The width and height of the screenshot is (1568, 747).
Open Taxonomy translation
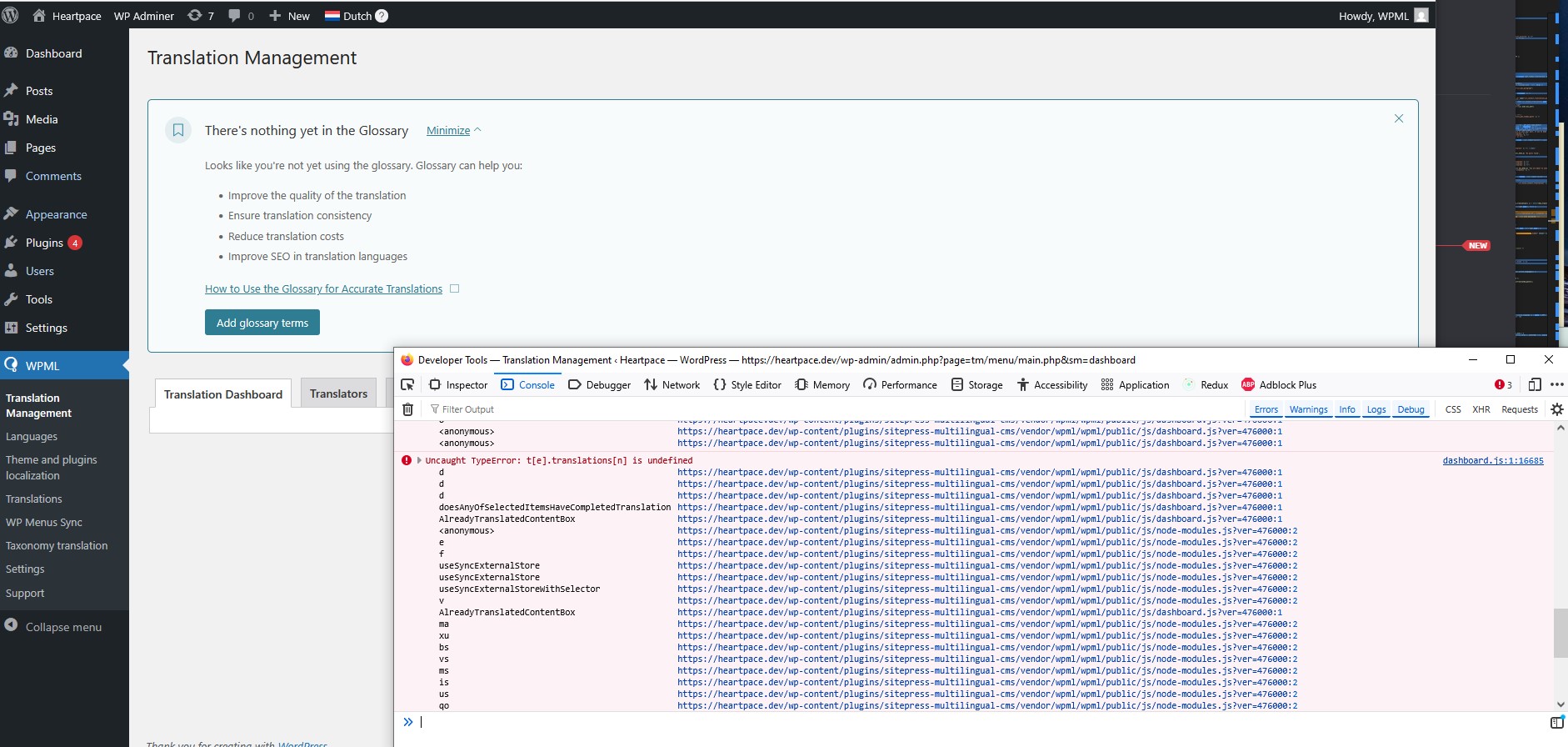click(x=57, y=545)
